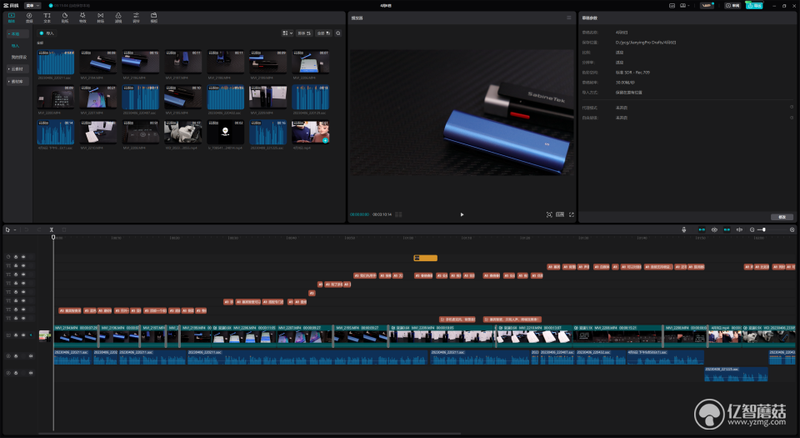Undo the last timeline action
Viewport: 800px width, 438px height.
click(27, 230)
